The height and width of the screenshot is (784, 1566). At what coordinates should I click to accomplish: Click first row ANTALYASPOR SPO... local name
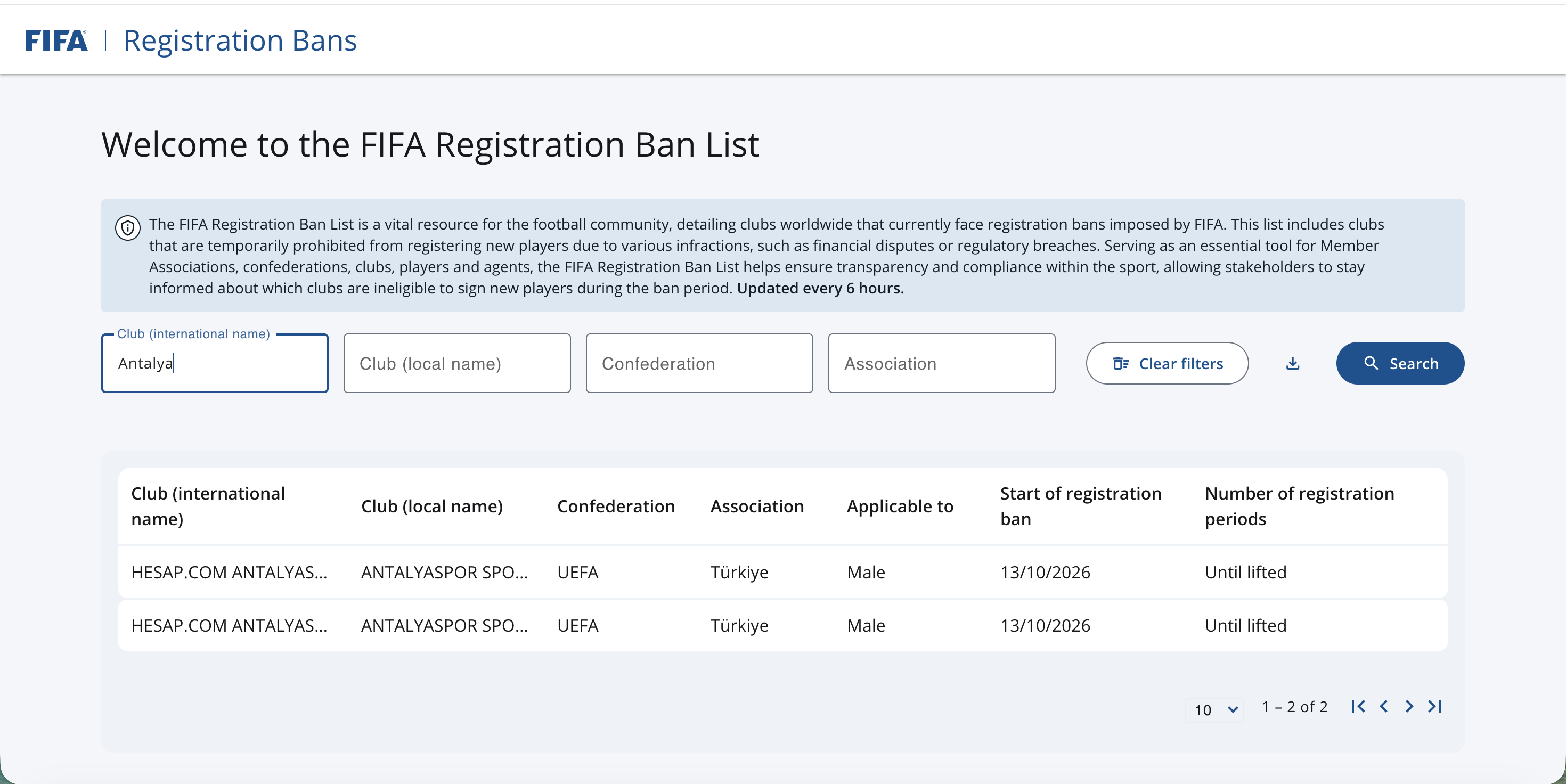point(444,573)
